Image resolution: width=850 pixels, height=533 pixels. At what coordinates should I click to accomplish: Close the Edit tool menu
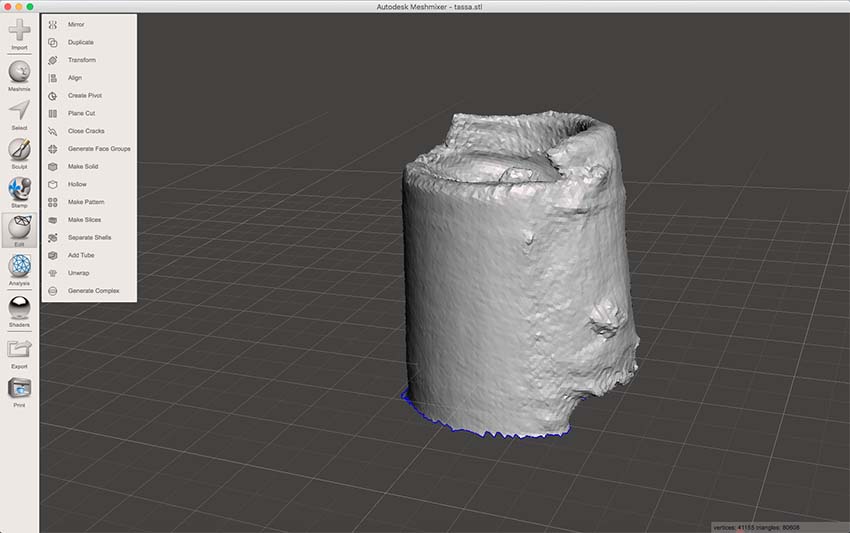[x=19, y=228]
